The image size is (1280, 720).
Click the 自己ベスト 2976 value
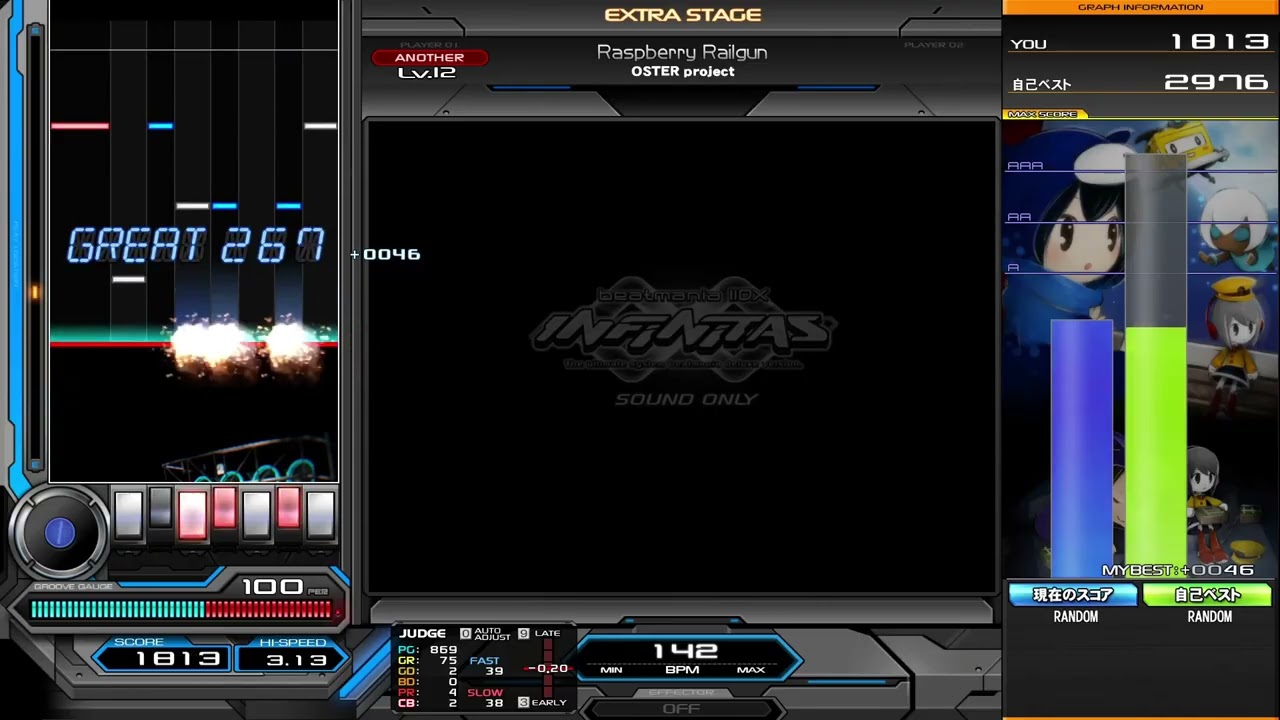(x=1217, y=83)
